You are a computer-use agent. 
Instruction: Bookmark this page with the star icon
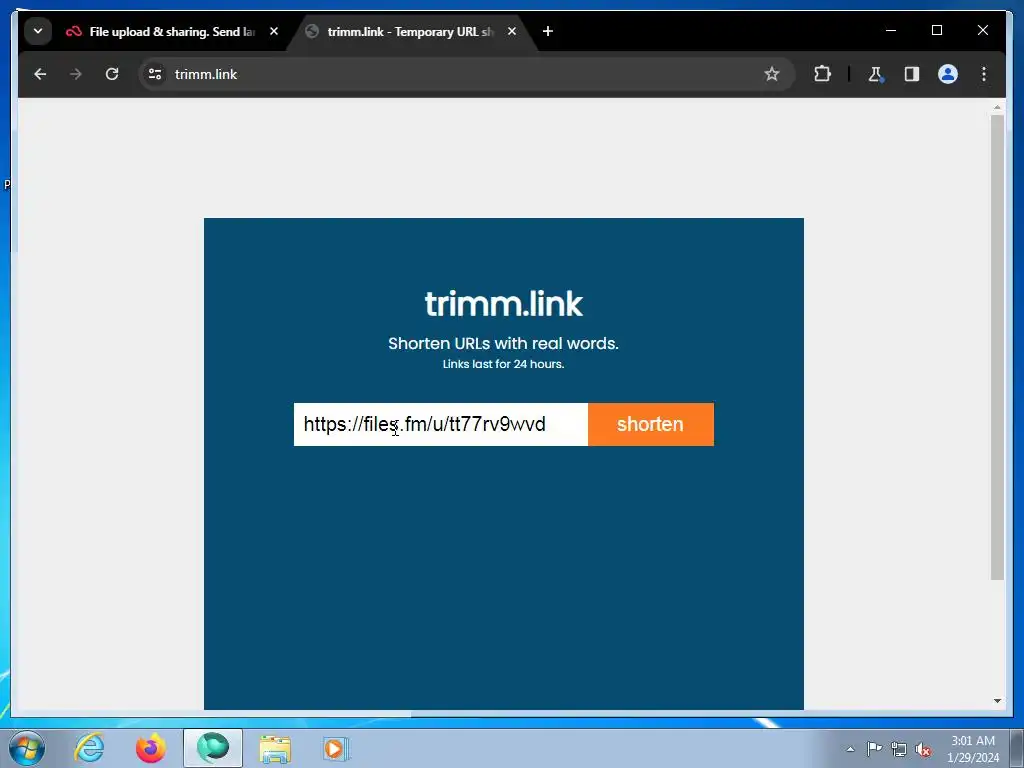(771, 74)
